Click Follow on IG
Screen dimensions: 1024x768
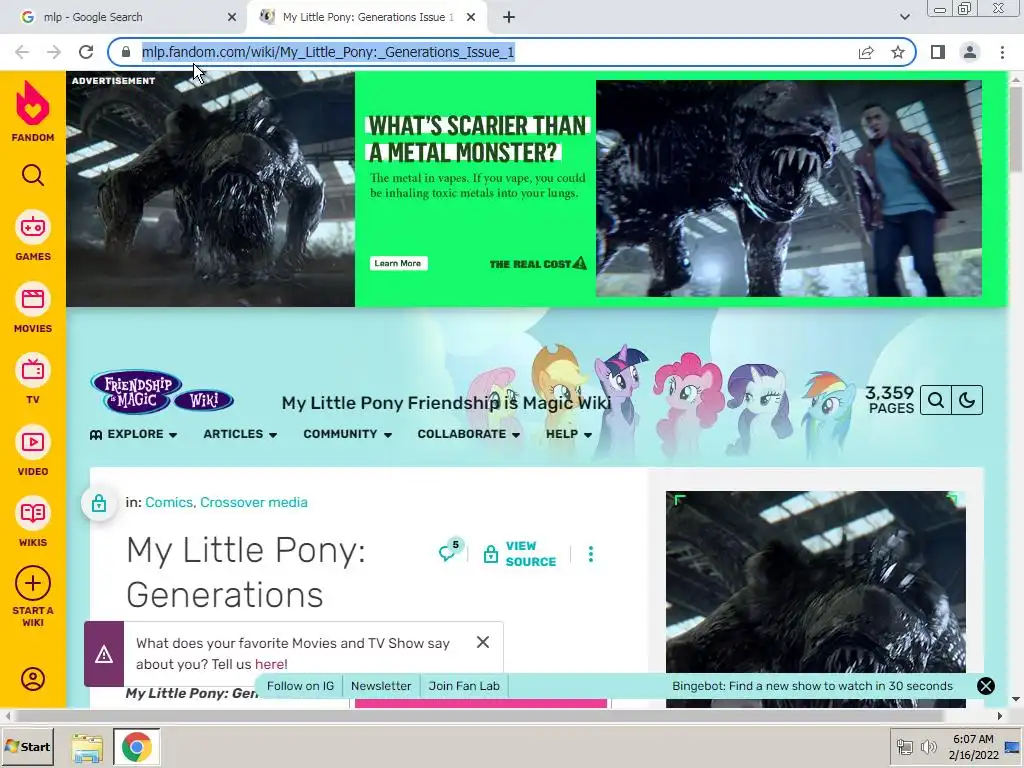pyautogui.click(x=300, y=686)
